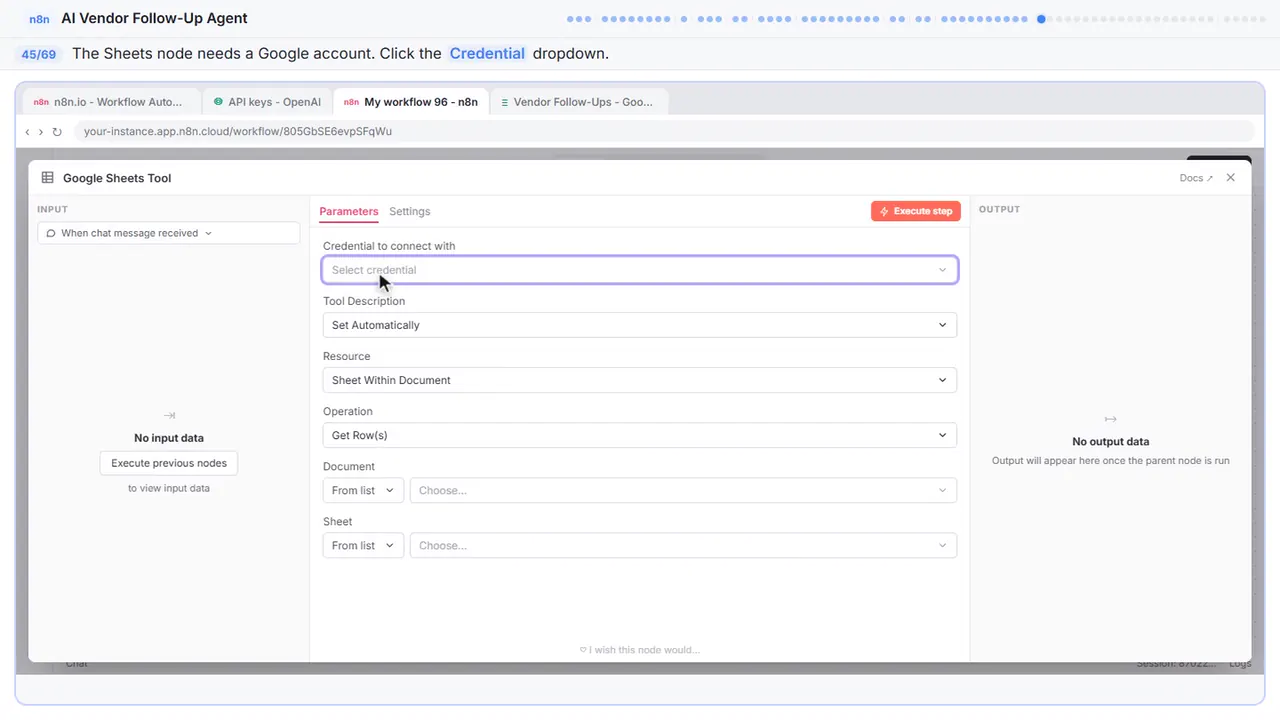This screenshot has width=1280, height=720.
Task: Open Sheet Choose... dropdown field
Action: (683, 545)
